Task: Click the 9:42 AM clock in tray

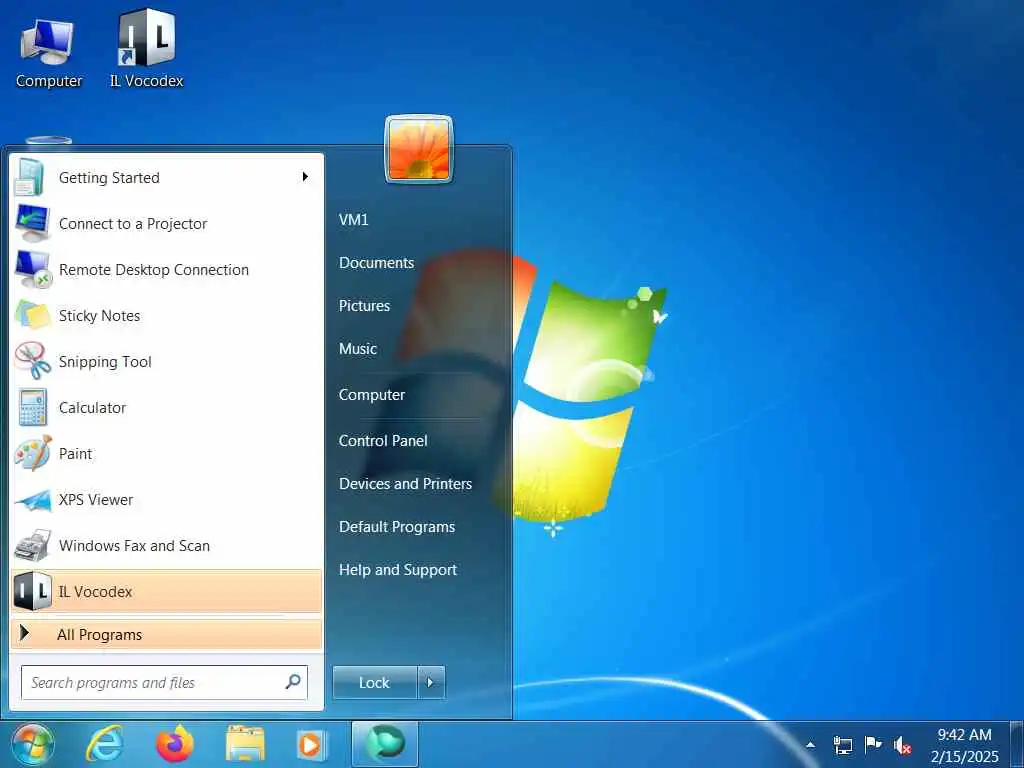Action: click(x=964, y=735)
